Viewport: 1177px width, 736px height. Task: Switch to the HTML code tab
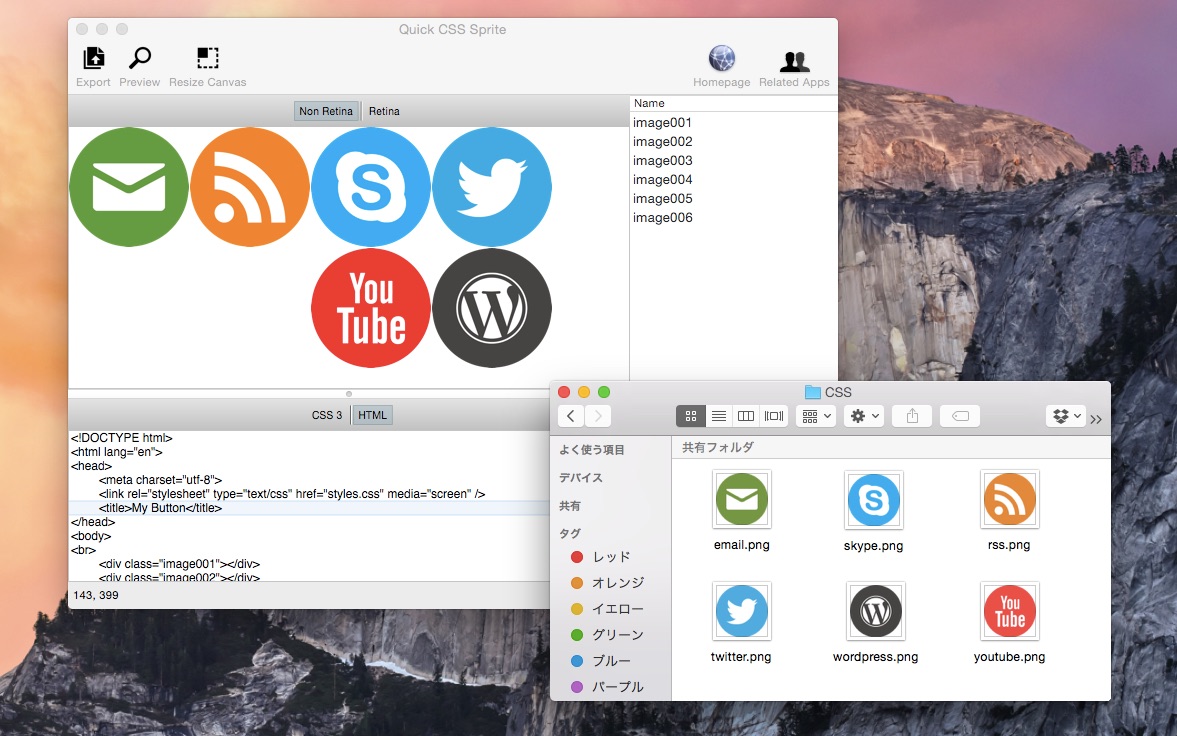(x=372, y=415)
